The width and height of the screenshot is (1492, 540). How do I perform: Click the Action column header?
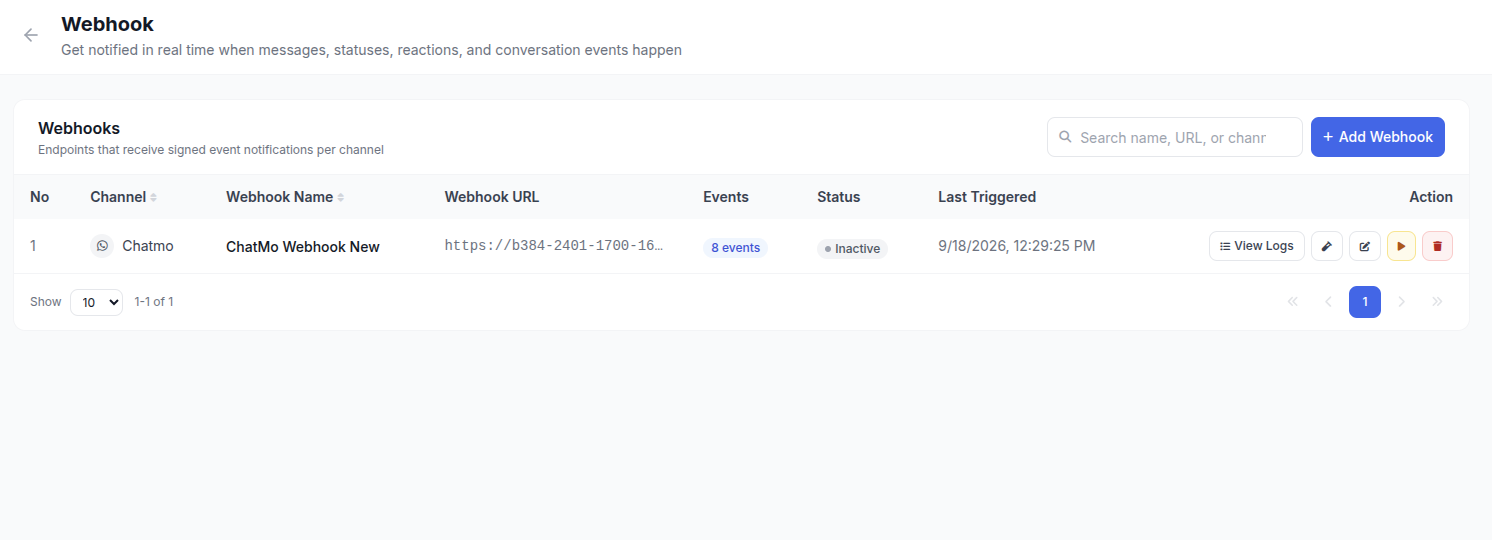pyautogui.click(x=1431, y=197)
